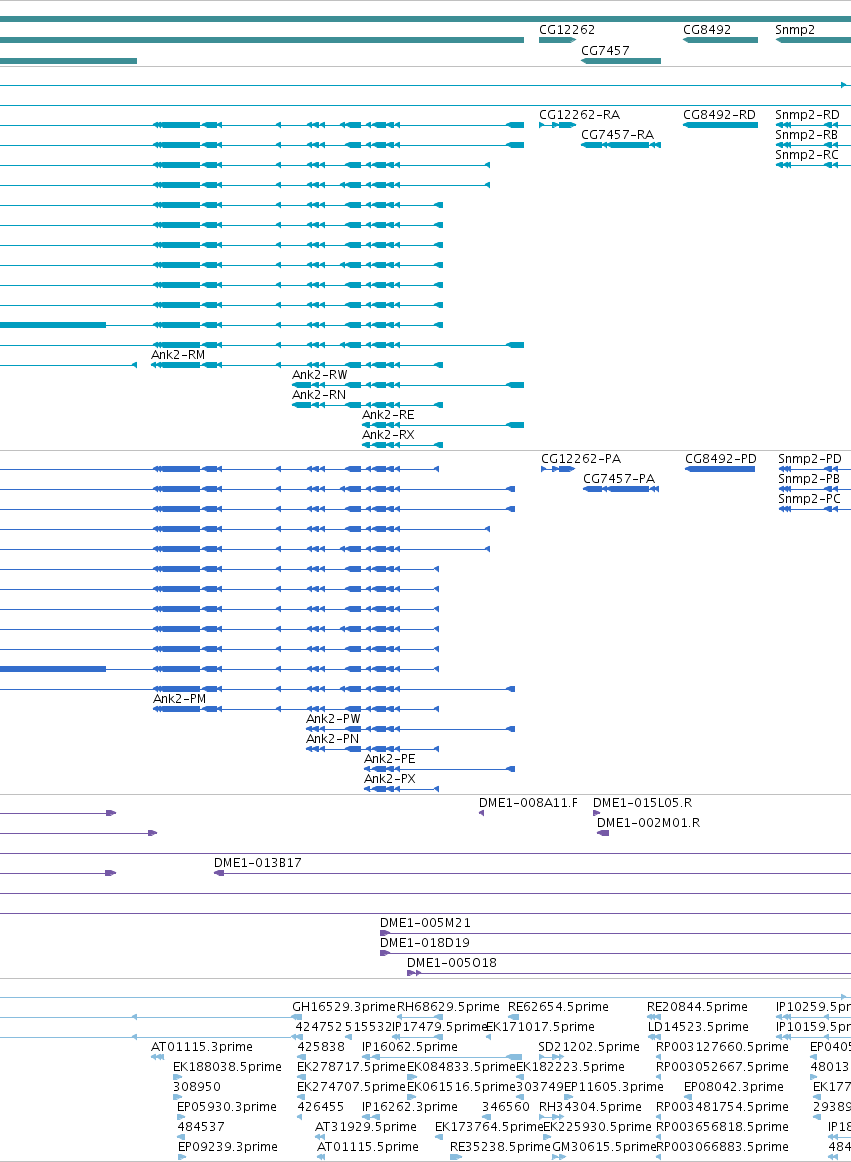Click the Ank2-PW protein label

click(334, 719)
